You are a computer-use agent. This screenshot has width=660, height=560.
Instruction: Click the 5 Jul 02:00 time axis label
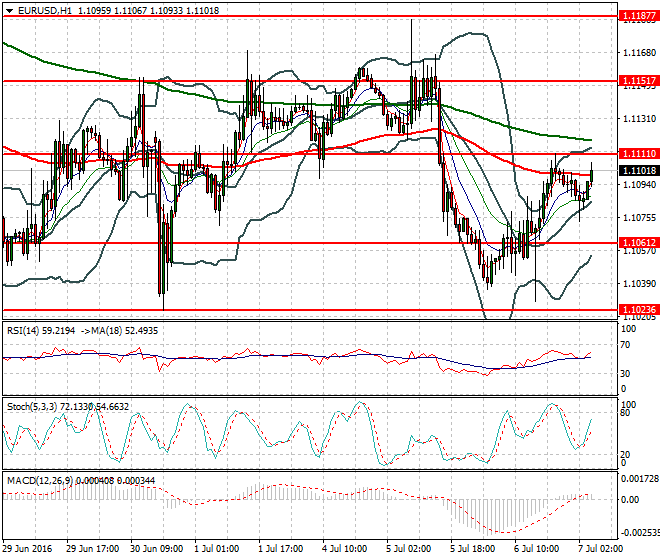[x=408, y=549]
